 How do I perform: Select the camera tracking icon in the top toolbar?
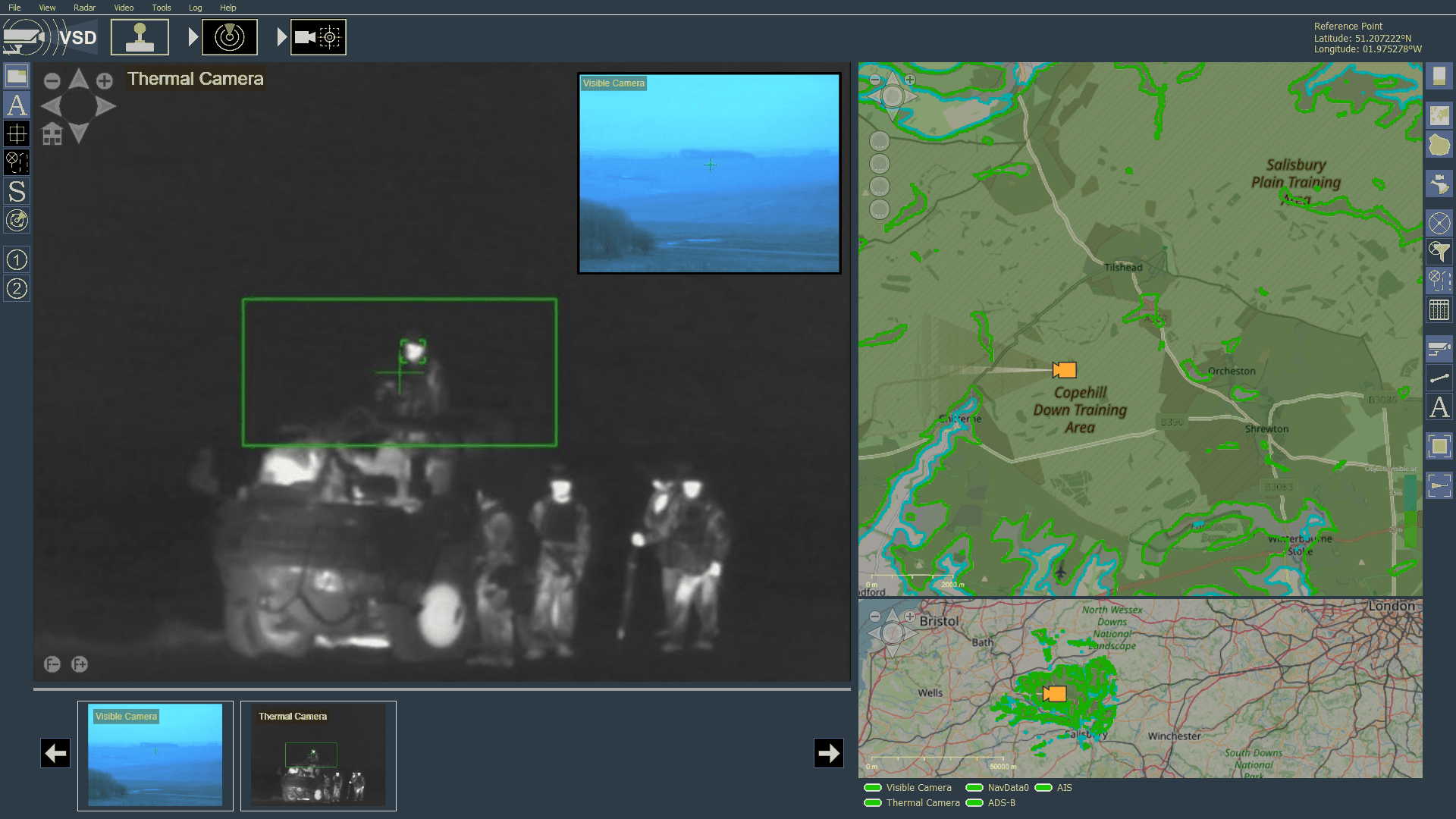coord(318,36)
